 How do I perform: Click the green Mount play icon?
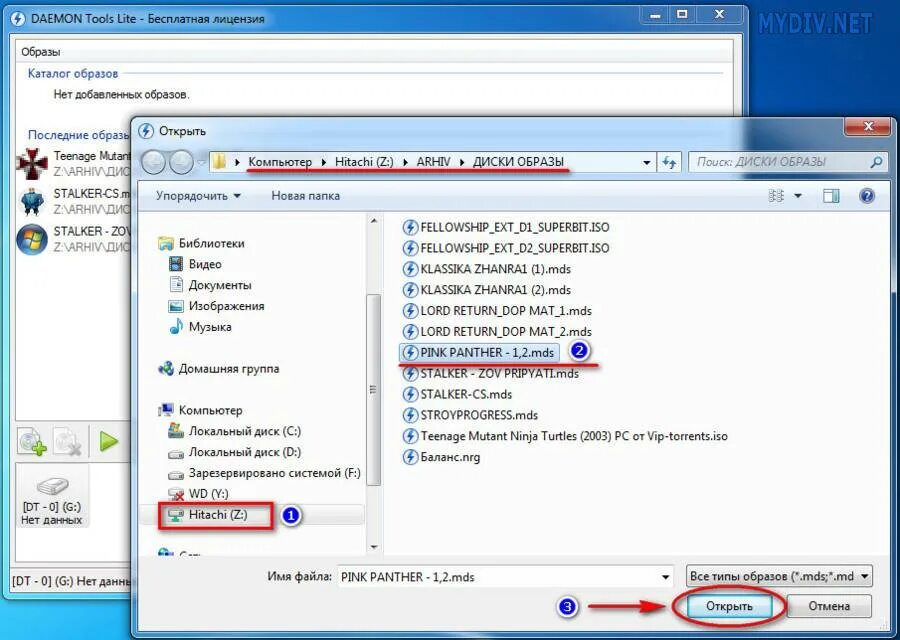coord(108,441)
